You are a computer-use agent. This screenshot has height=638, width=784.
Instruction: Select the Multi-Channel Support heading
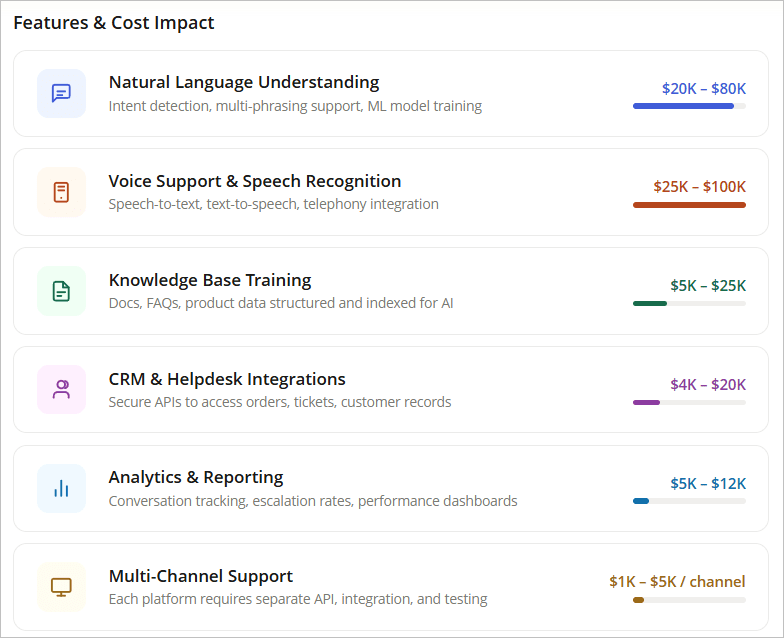[200, 576]
